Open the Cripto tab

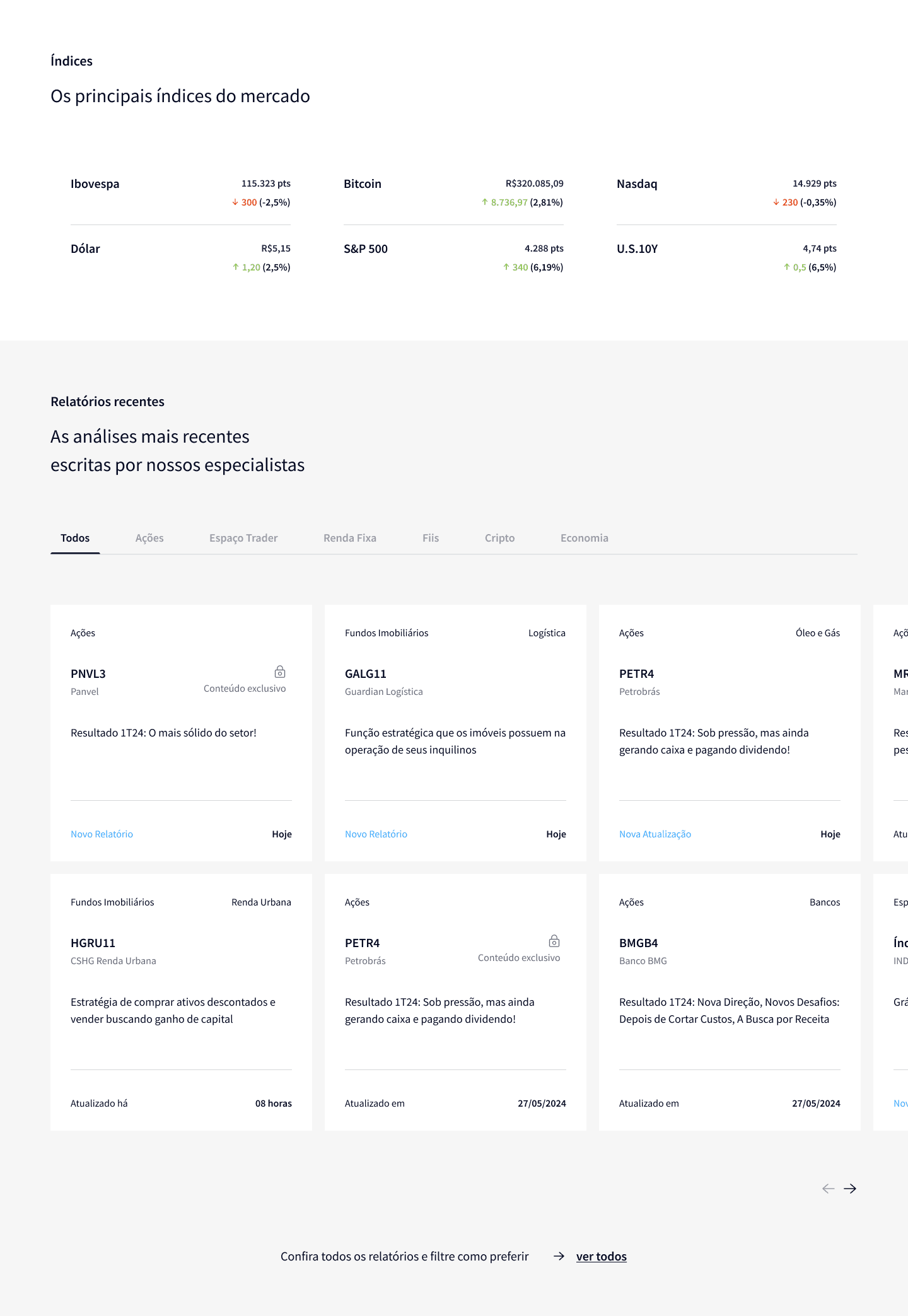click(x=500, y=538)
